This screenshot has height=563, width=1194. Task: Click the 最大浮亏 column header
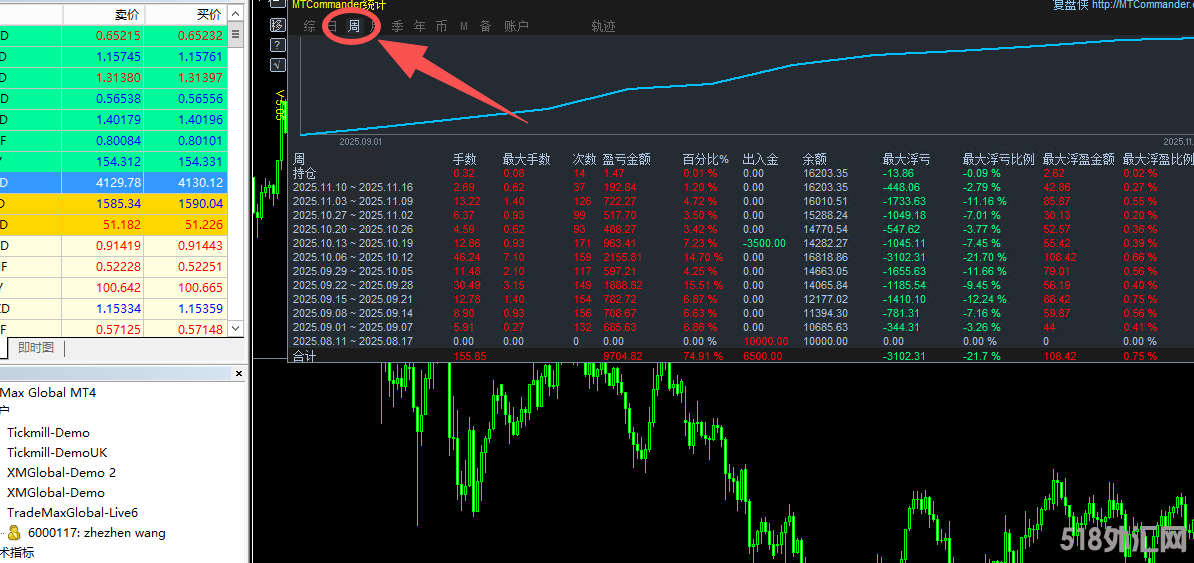[906, 159]
